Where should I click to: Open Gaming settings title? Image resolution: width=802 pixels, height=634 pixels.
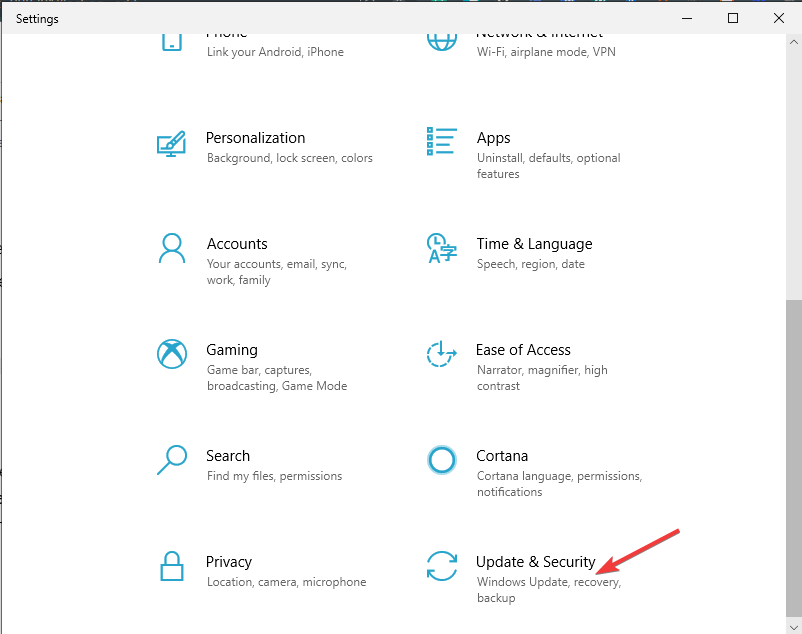232,350
